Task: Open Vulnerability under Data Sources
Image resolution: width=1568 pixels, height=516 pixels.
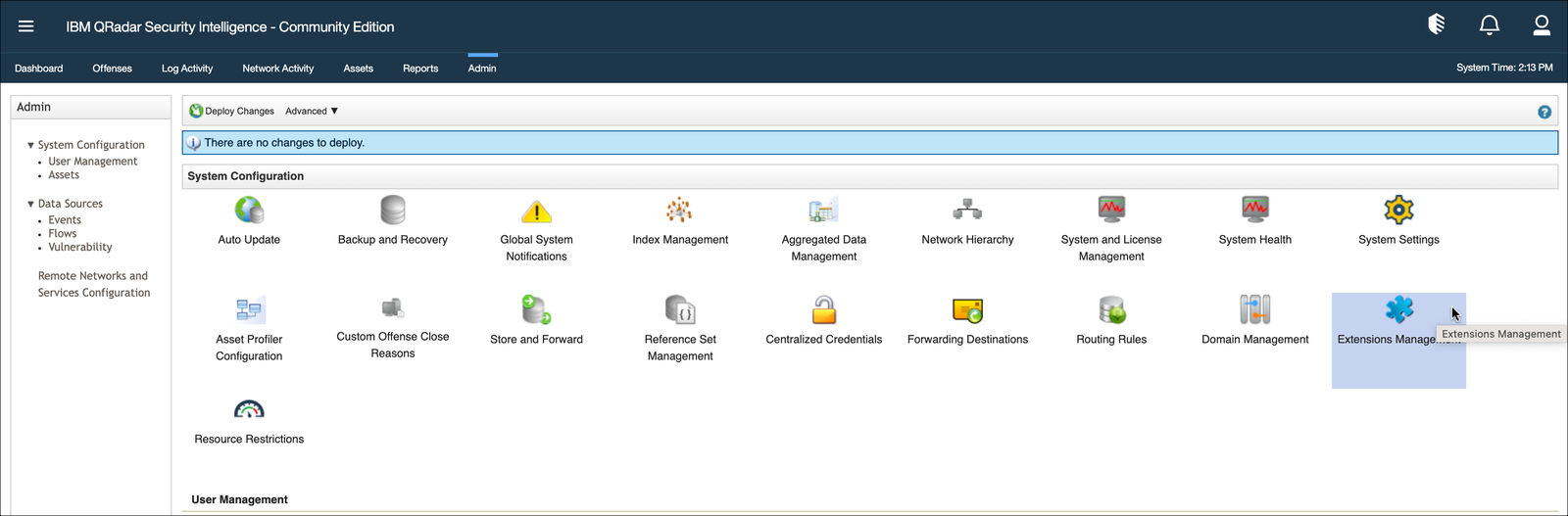Action: pyautogui.click(x=80, y=248)
